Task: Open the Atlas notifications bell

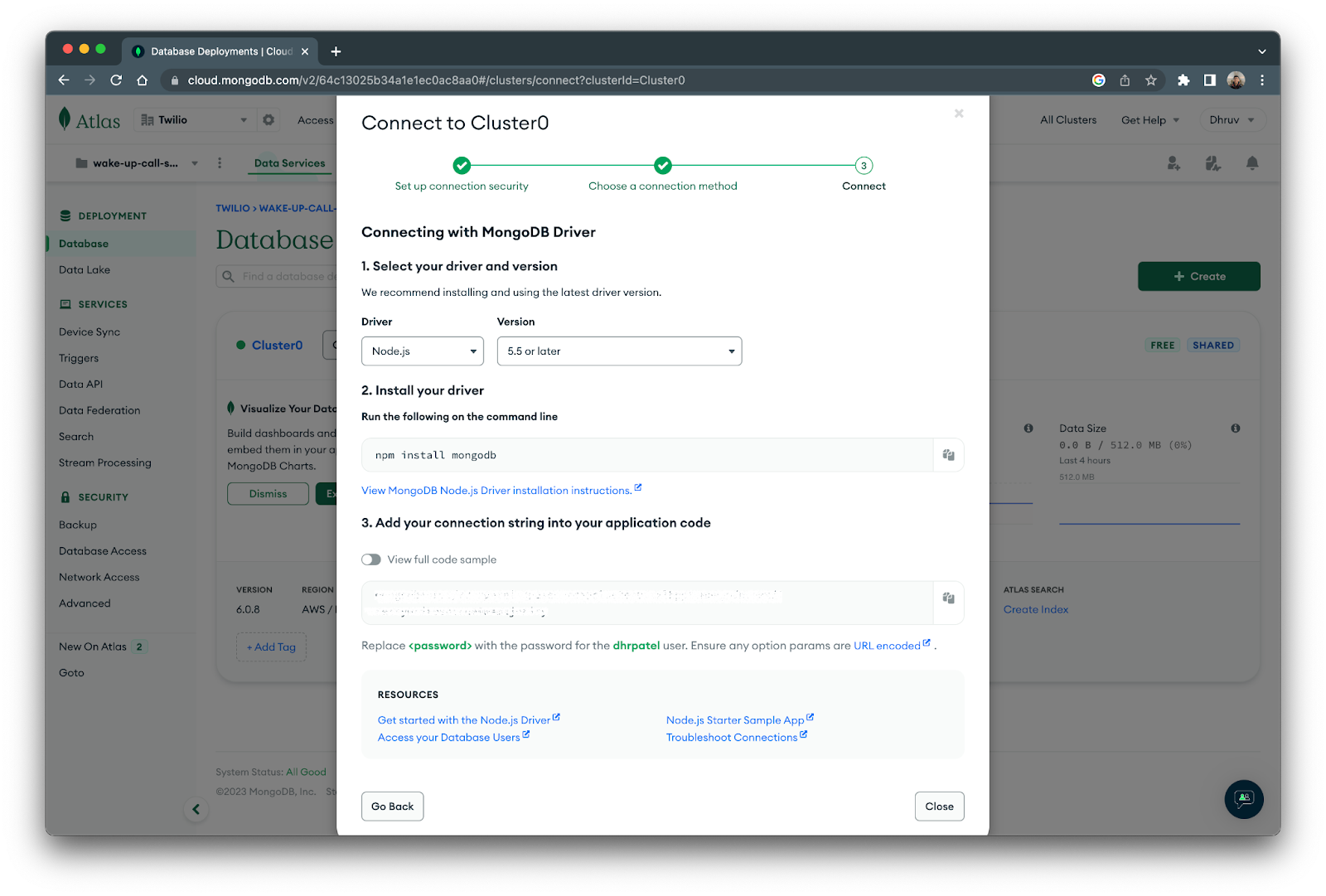Action: (x=1252, y=163)
